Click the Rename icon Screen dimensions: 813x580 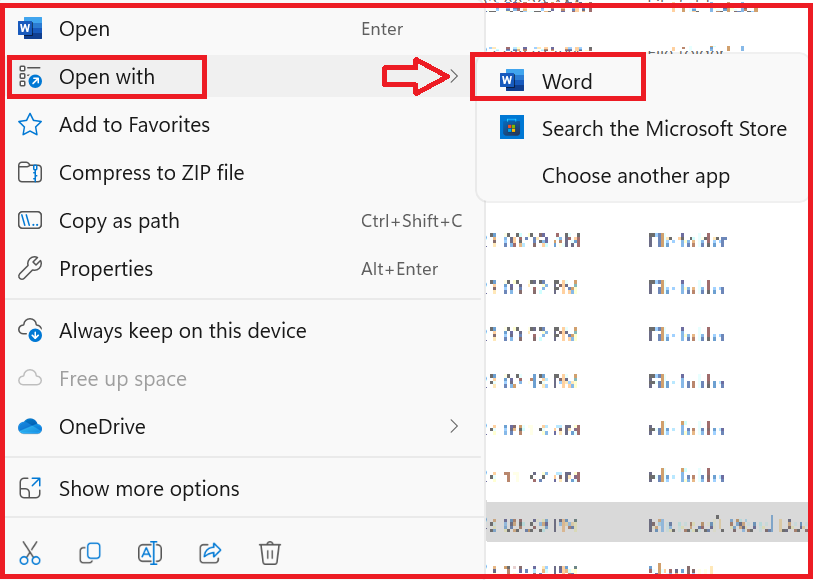(x=150, y=554)
